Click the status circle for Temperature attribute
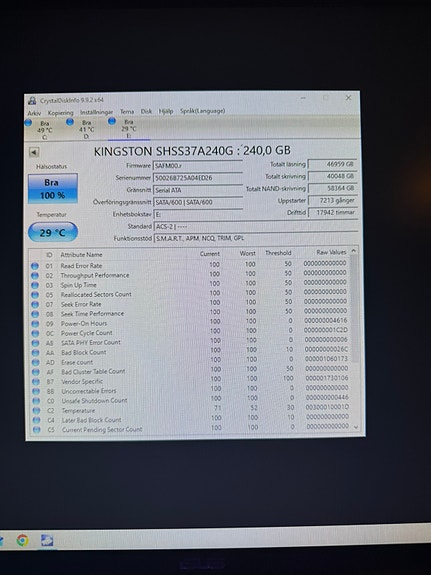This screenshot has height=575, width=431. coord(36,410)
